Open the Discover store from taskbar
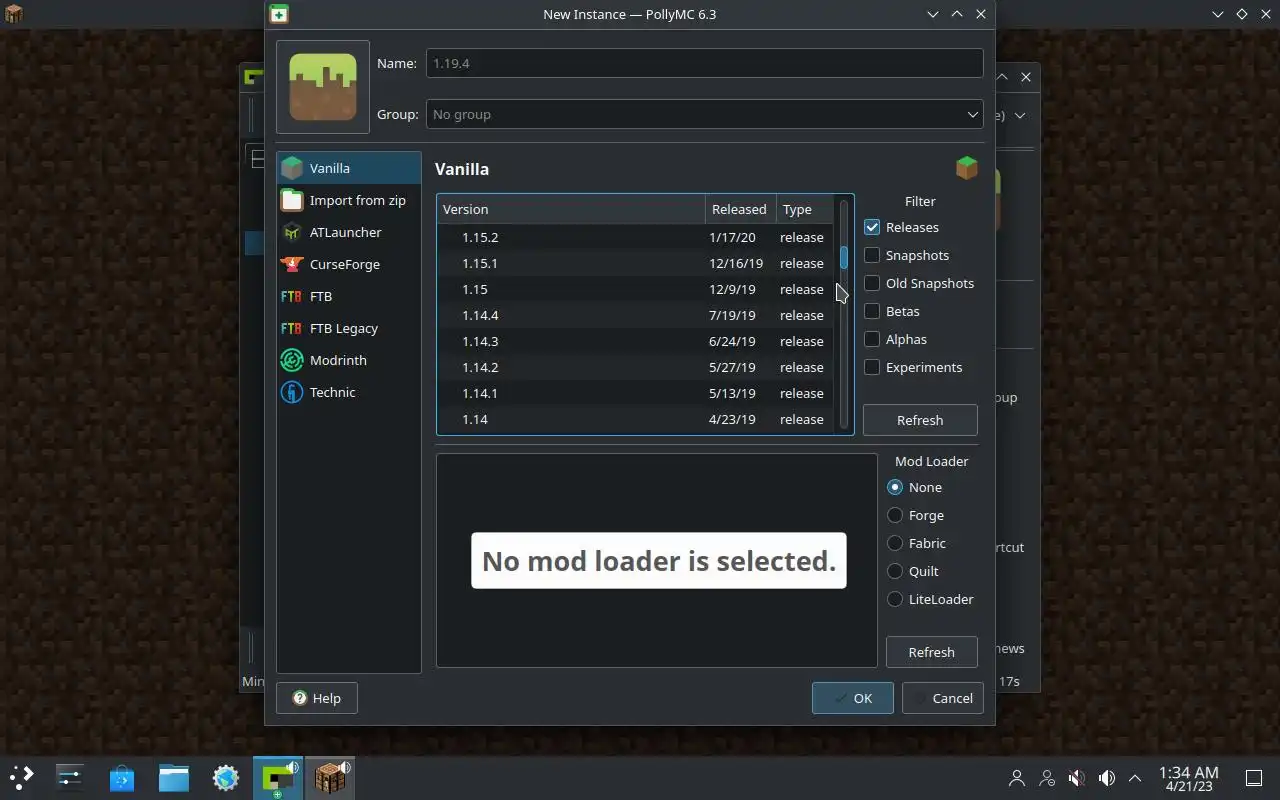Viewport: 1280px width, 800px height. click(x=122, y=777)
